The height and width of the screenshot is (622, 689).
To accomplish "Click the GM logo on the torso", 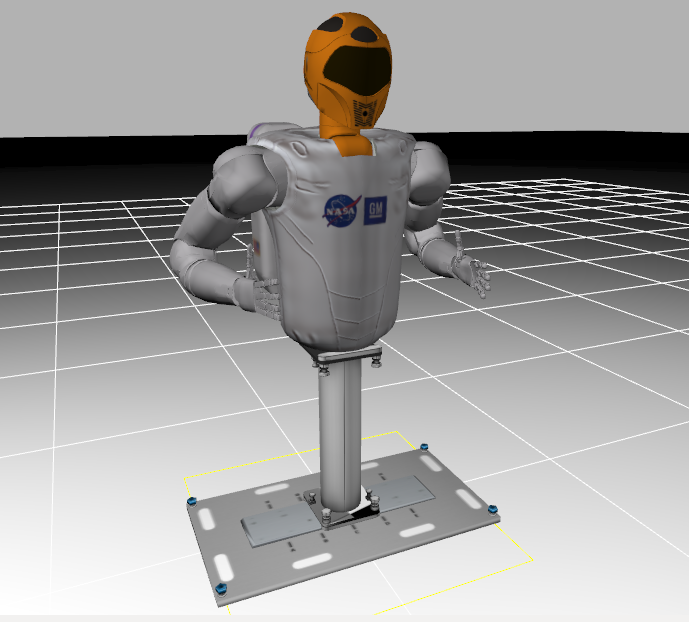I will click(377, 208).
